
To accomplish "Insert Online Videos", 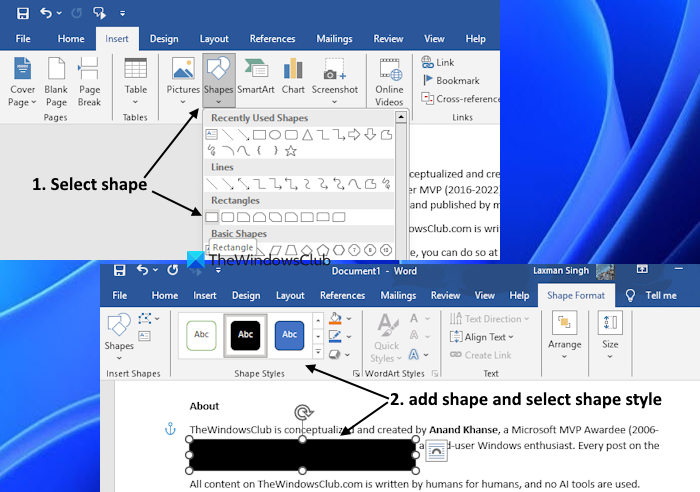I will (x=389, y=82).
